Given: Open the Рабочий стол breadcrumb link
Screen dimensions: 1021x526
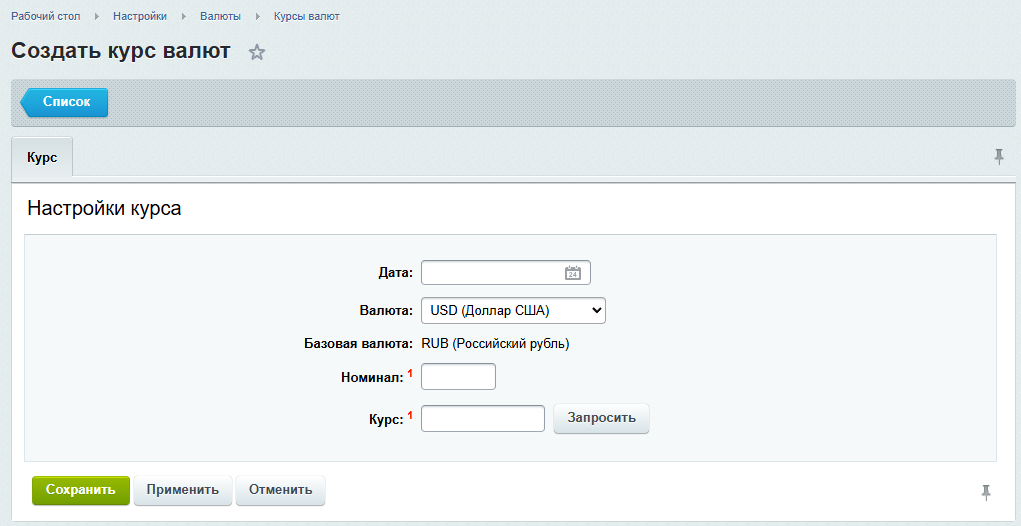Looking at the screenshot, I should click(x=46, y=16).
